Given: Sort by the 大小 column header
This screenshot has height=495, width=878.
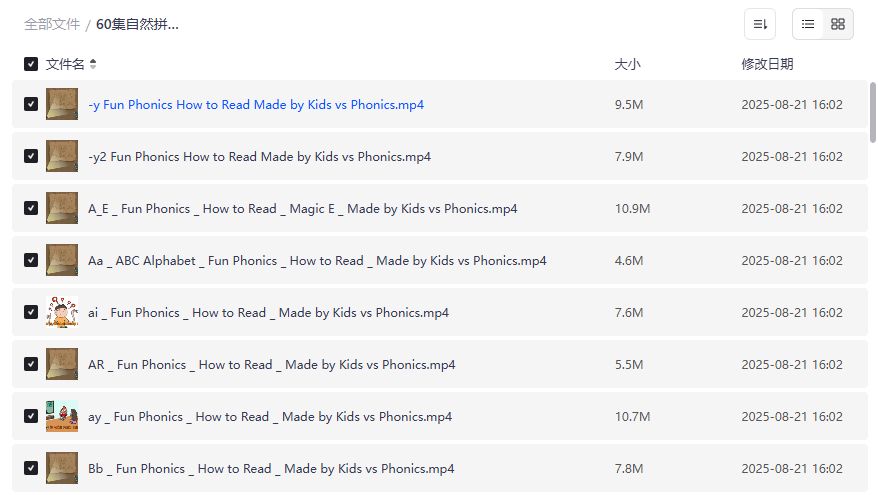Looking at the screenshot, I should click(627, 64).
